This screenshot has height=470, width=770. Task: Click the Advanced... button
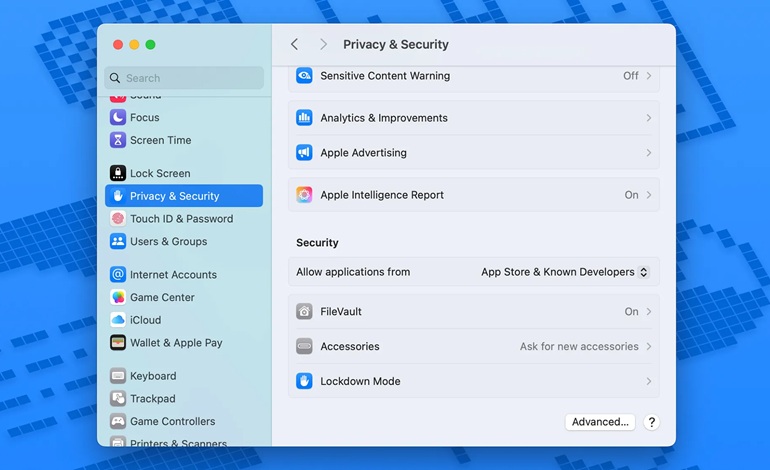click(x=600, y=422)
